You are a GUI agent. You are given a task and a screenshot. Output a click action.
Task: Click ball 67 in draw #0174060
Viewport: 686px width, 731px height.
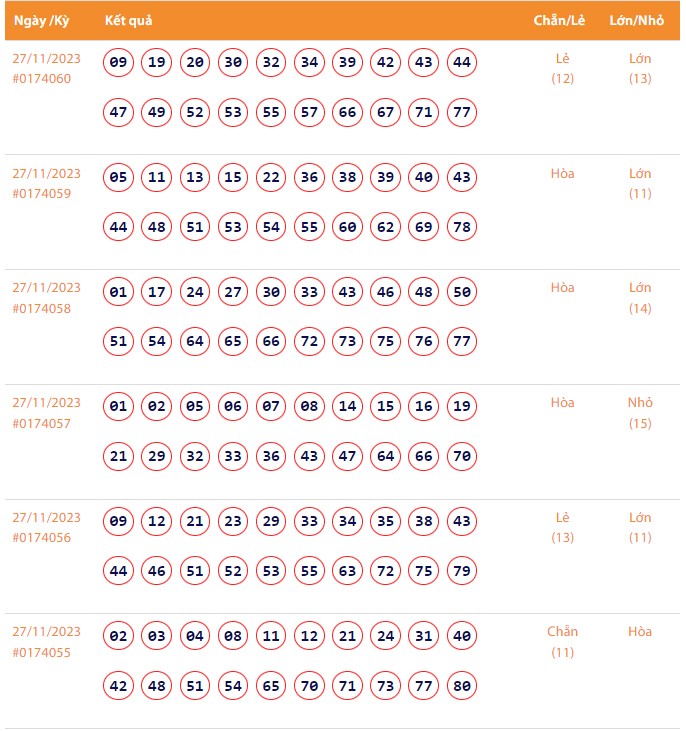click(386, 112)
